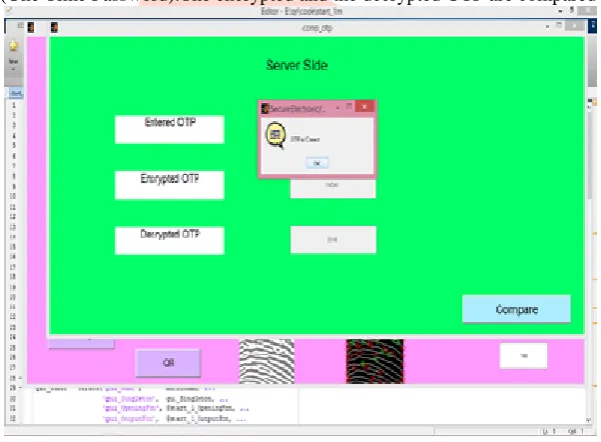Click the 'gui_OpeningFcn' code line in editor
The width and height of the screenshot is (601, 442).
[176, 409]
